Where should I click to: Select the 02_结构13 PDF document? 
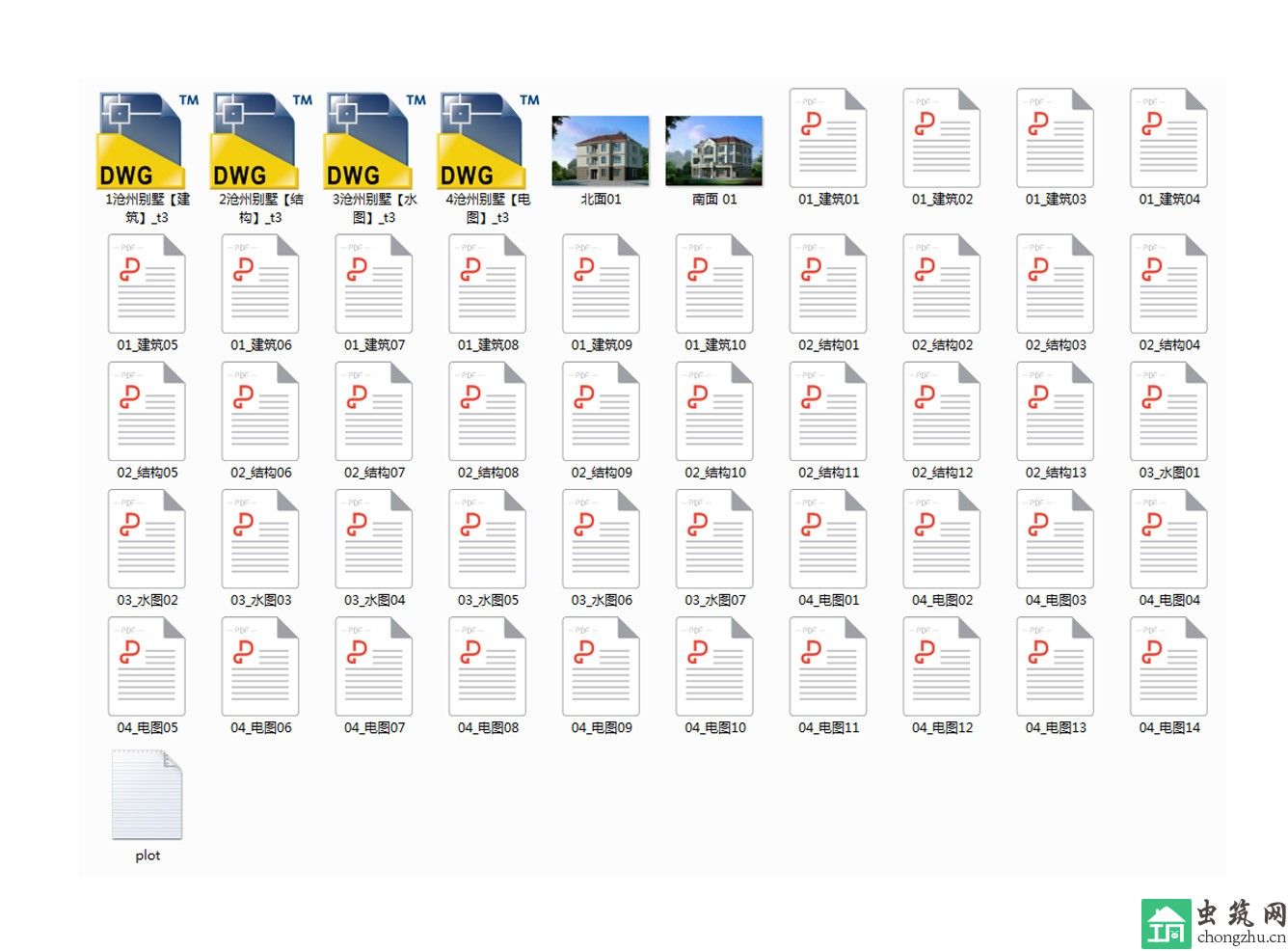pos(1055,412)
